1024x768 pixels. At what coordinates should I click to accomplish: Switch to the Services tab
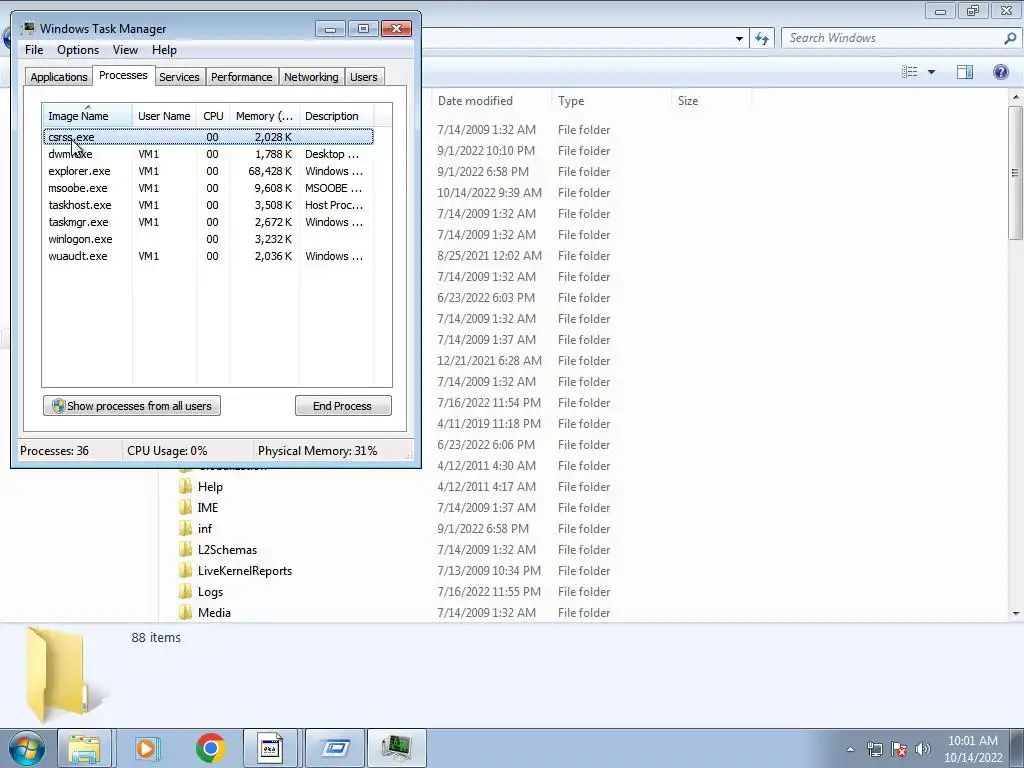pyautogui.click(x=179, y=77)
